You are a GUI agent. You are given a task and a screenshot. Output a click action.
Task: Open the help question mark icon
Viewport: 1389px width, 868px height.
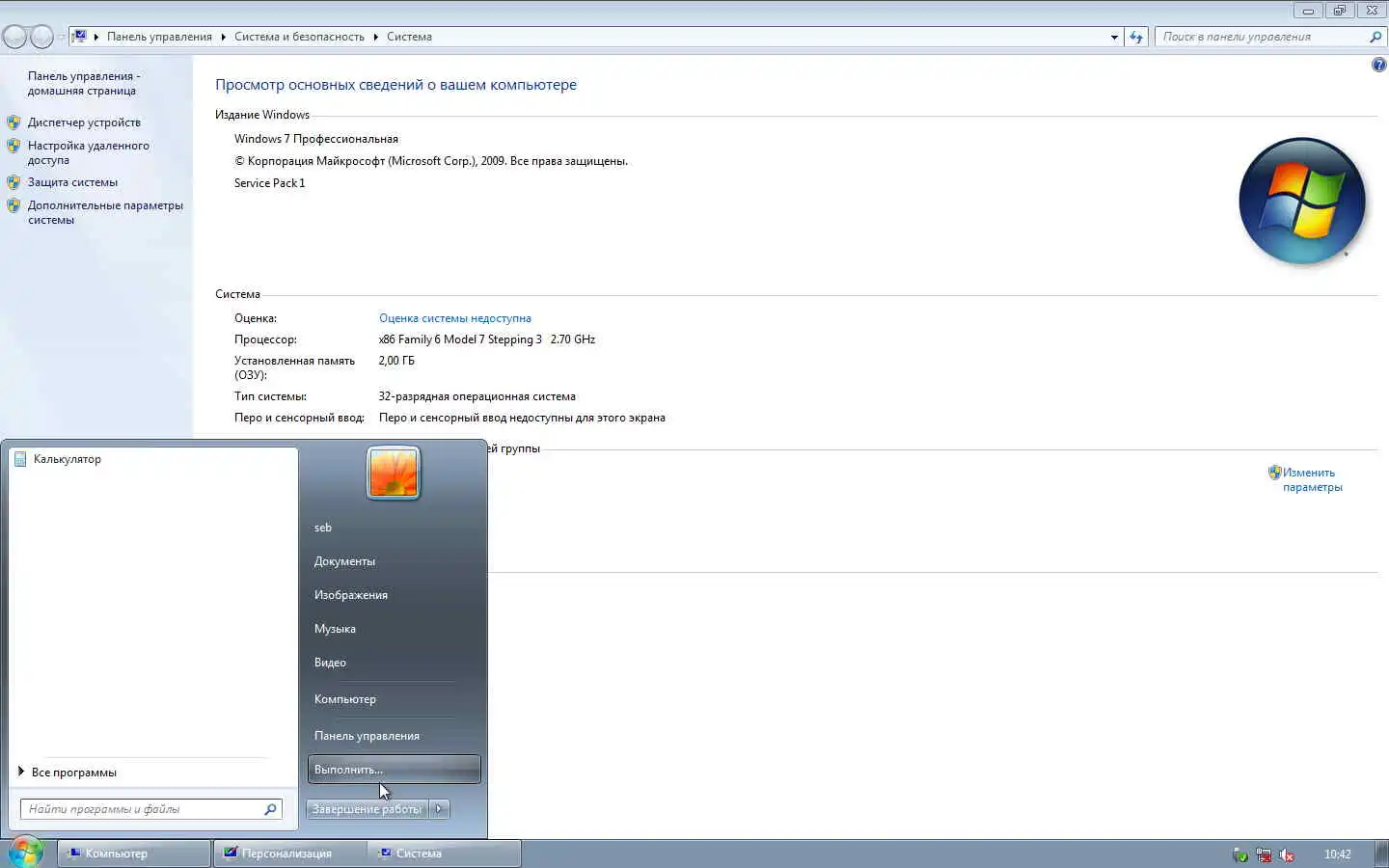click(x=1378, y=65)
